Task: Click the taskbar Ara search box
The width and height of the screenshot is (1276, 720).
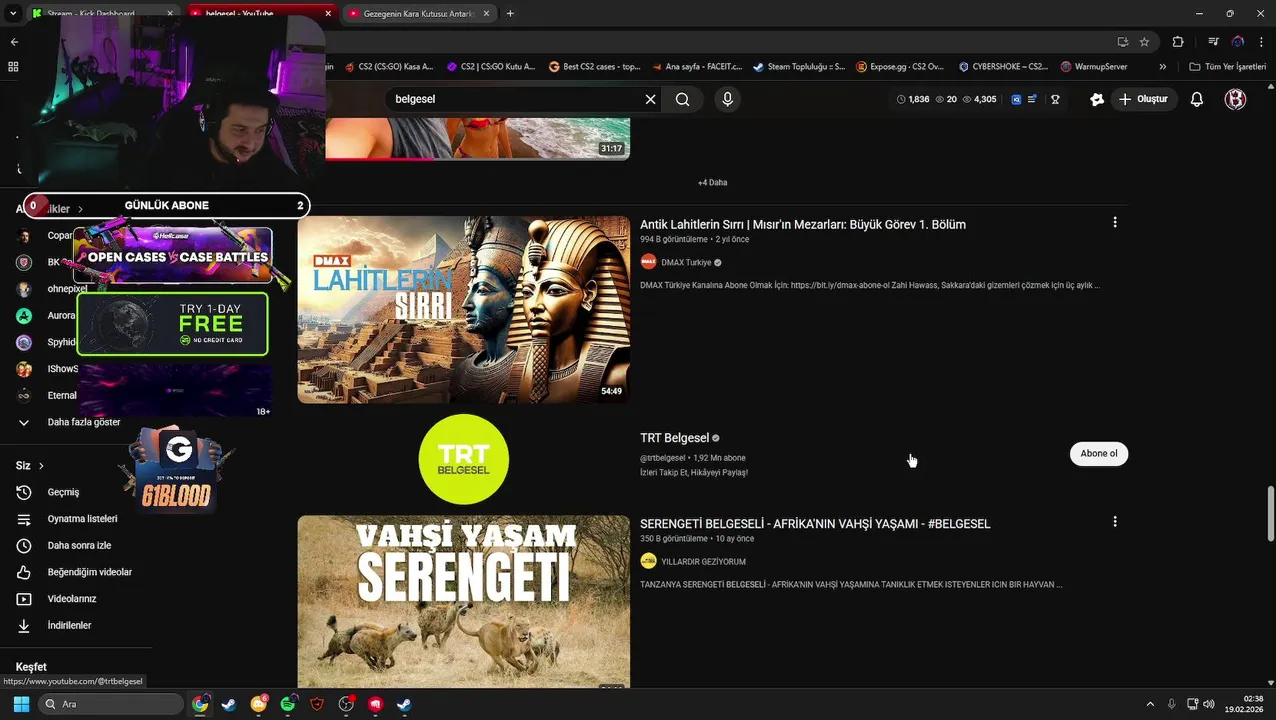Action: (x=111, y=704)
